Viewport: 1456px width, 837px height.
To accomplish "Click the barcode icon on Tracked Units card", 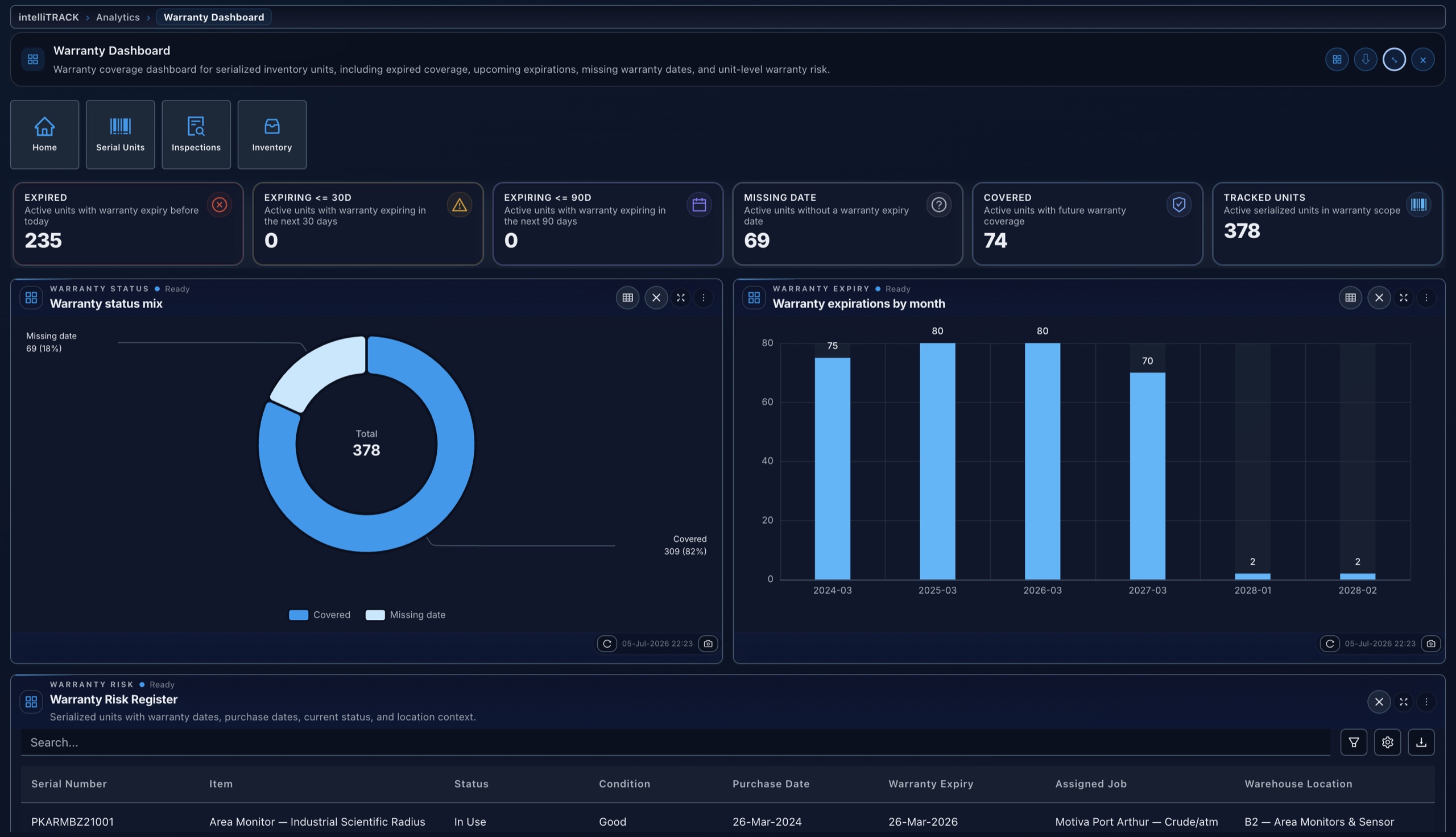I will tap(1418, 205).
